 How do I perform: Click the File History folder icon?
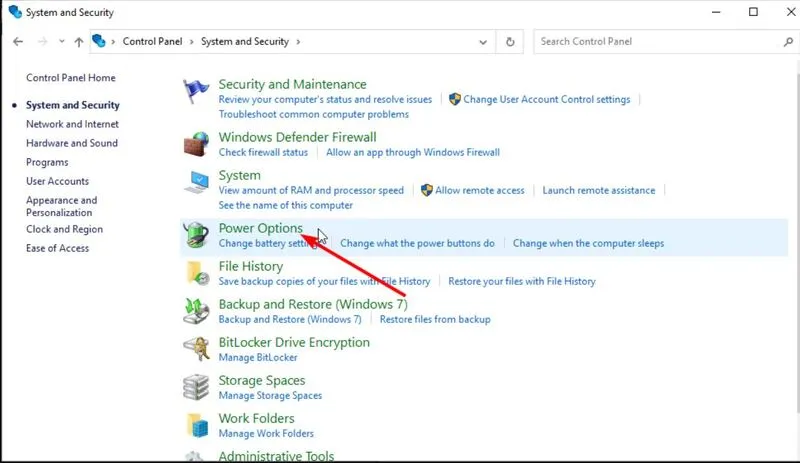[196, 273]
